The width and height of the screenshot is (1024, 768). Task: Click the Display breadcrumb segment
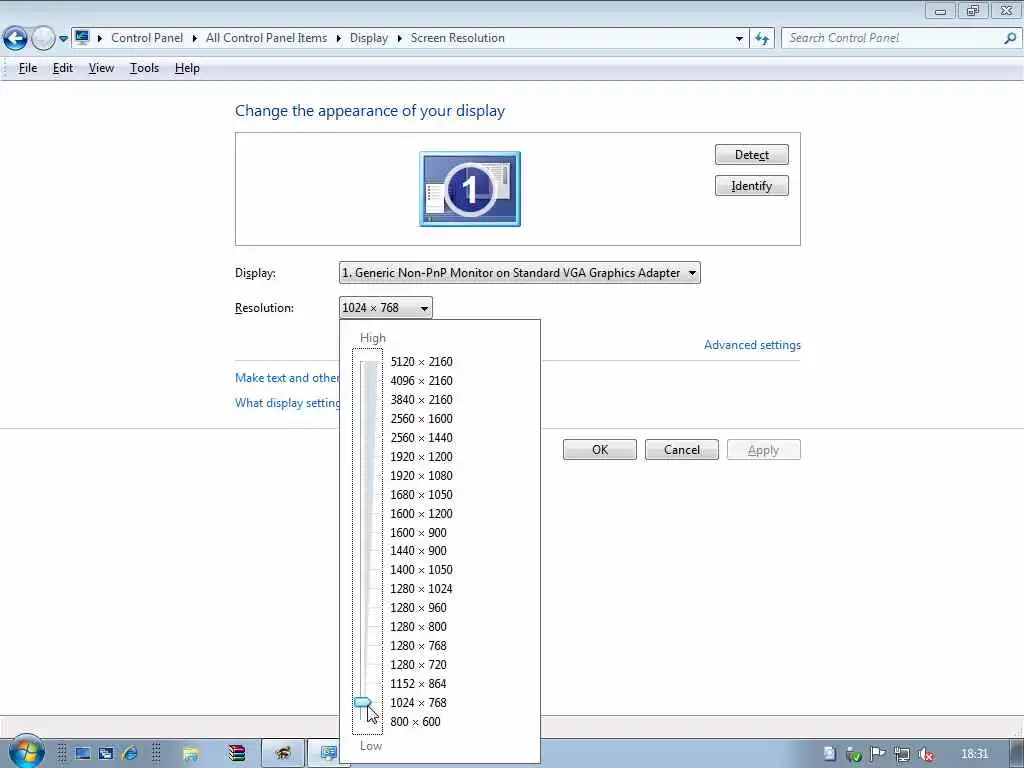coord(368,38)
